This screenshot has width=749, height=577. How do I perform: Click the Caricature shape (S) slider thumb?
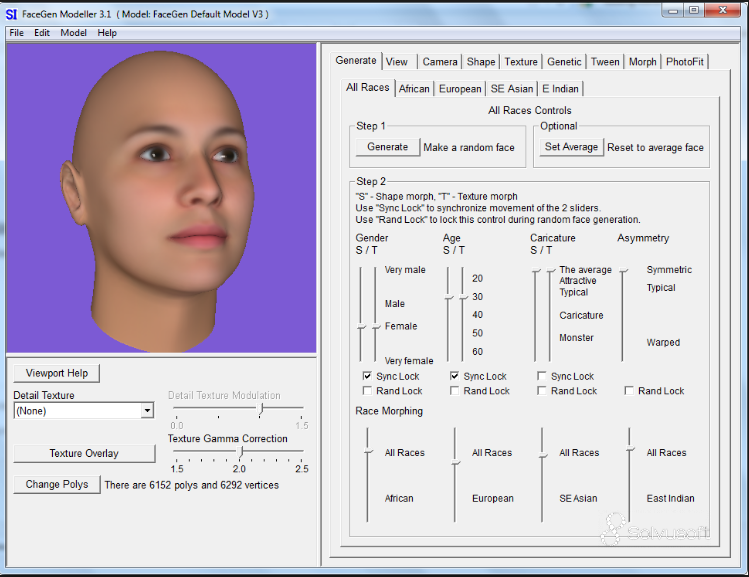536,271
